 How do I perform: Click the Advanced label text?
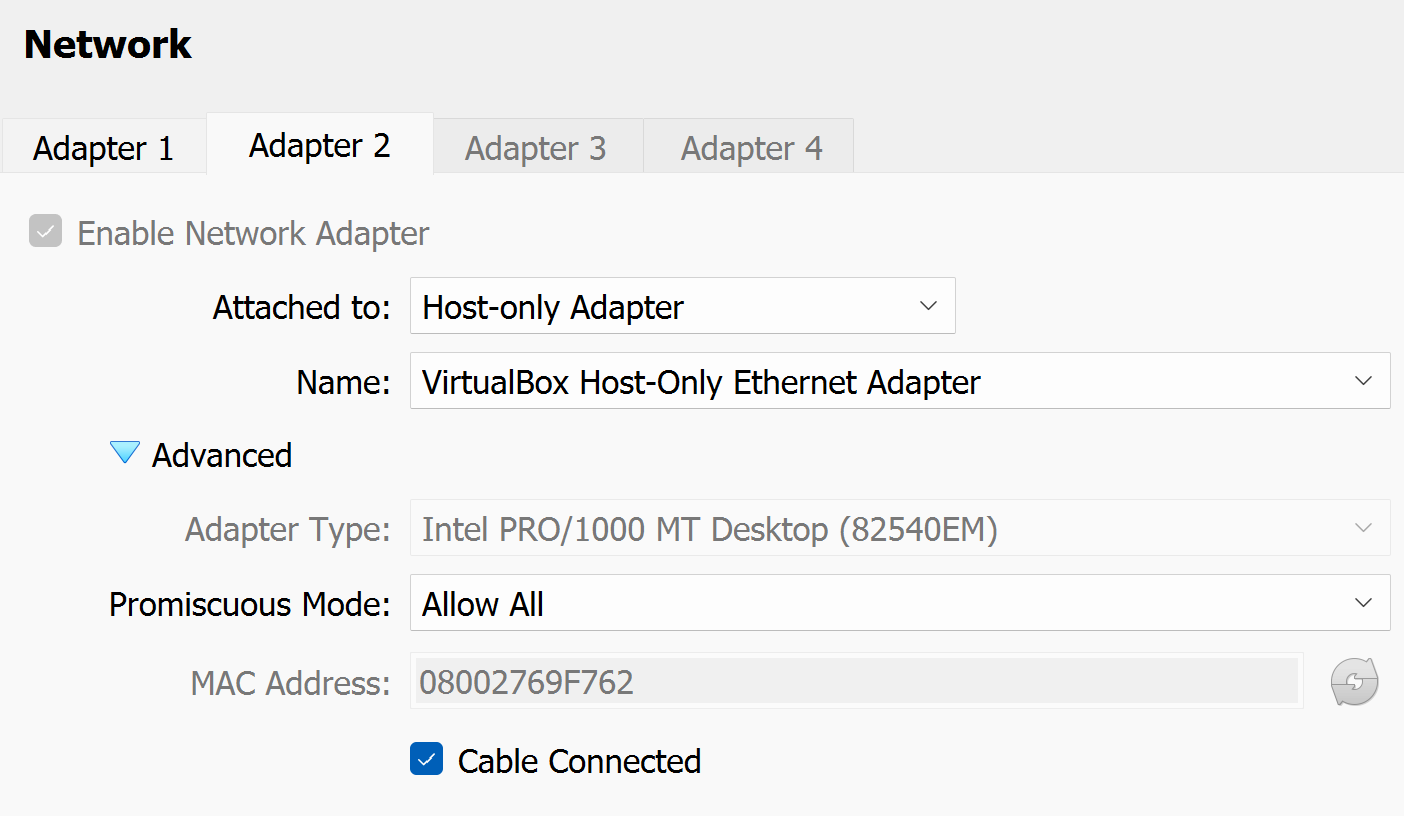coord(222,455)
